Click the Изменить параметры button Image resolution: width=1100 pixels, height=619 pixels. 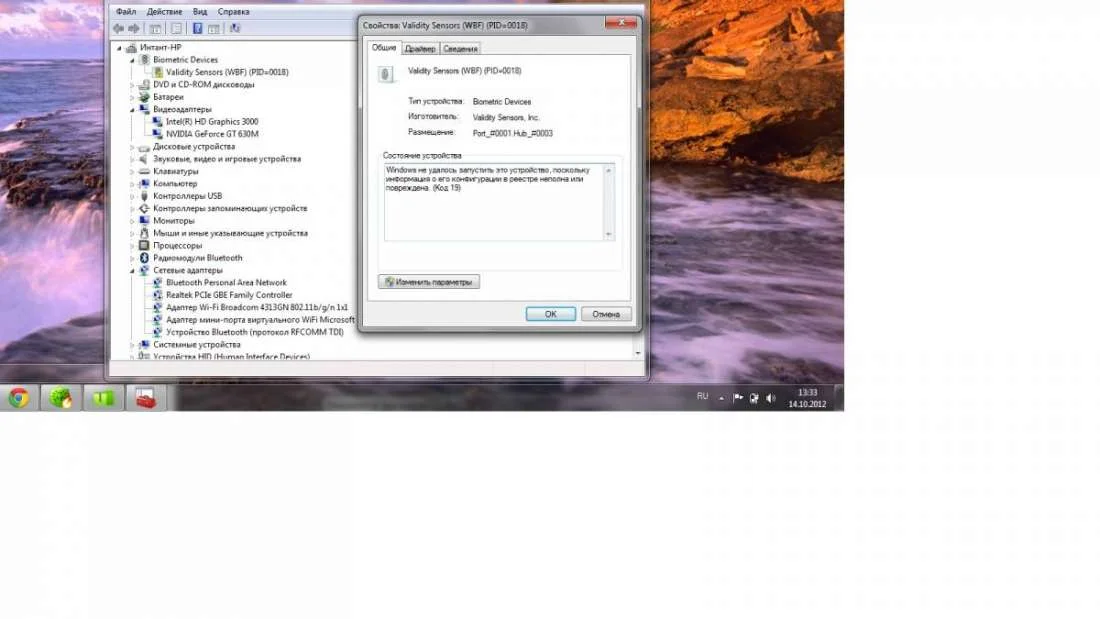coord(429,282)
